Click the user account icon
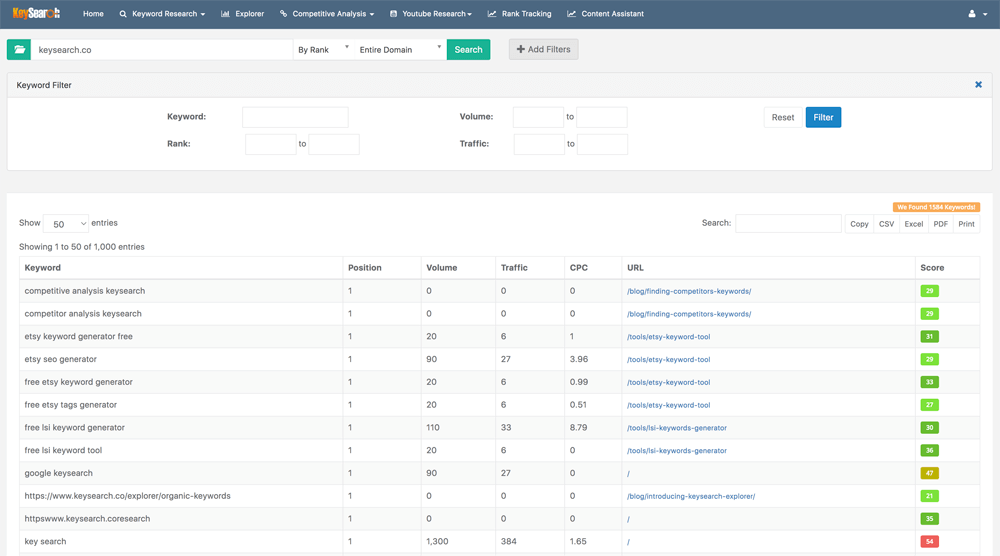Screen dimensions: 1000x556 pos(971,13)
